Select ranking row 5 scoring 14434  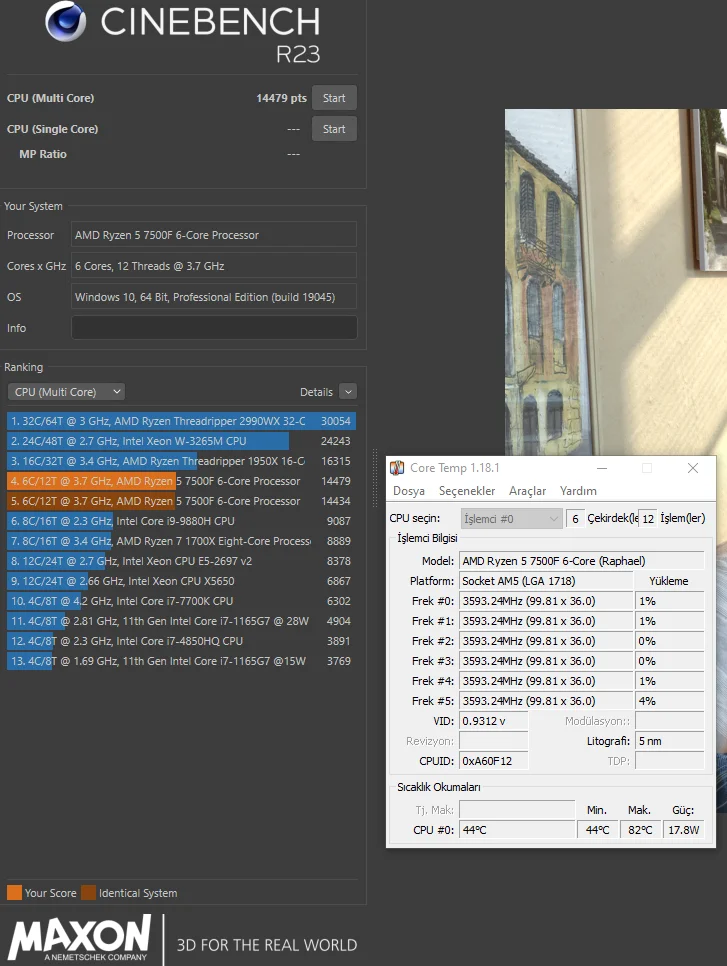181,501
